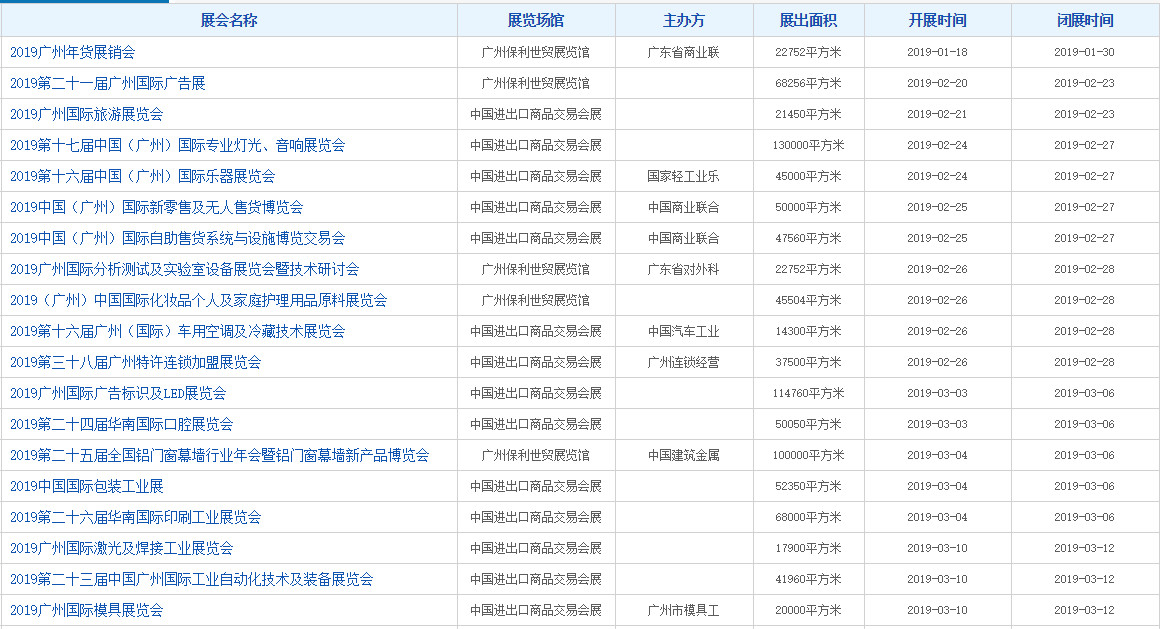The width and height of the screenshot is (1163, 629).
Task: Select area cell 100000平方米
Action: point(808,455)
